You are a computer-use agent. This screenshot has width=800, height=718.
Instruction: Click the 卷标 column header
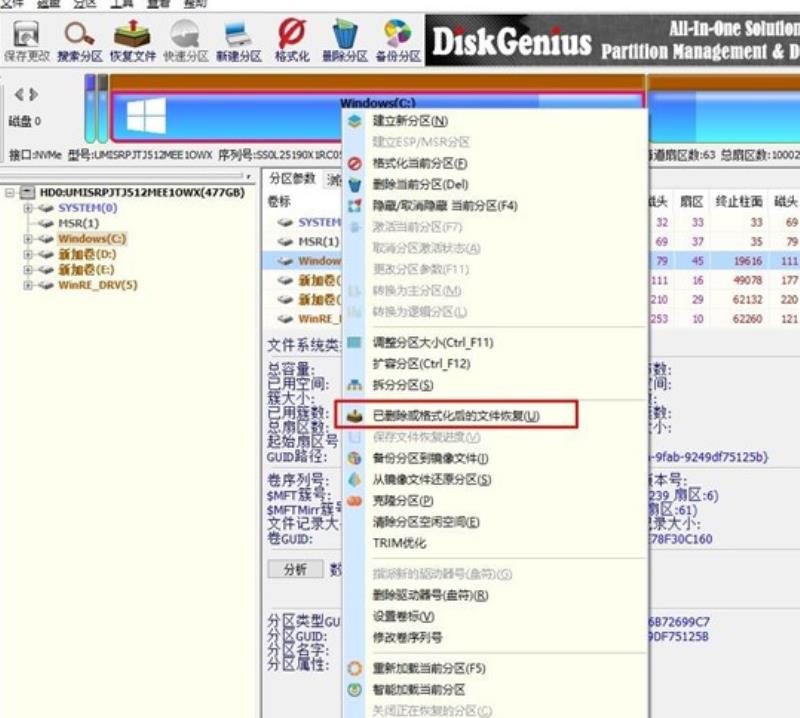tap(279, 202)
